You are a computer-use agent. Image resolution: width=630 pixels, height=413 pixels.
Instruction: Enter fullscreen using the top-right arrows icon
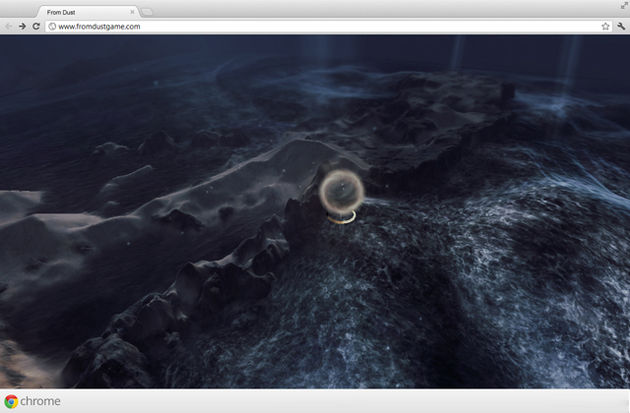click(x=622, y=6)
